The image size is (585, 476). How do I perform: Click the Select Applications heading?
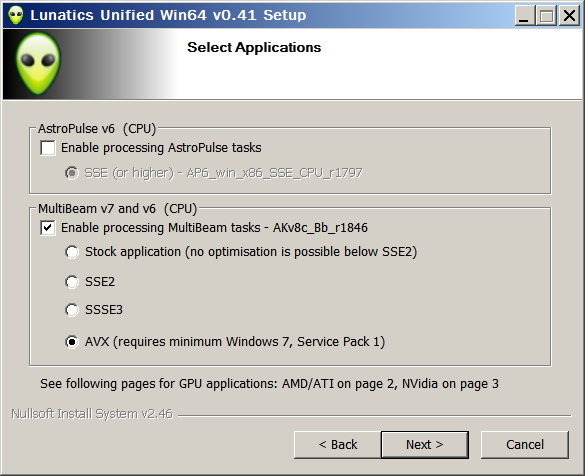click(x=254, y=47)
